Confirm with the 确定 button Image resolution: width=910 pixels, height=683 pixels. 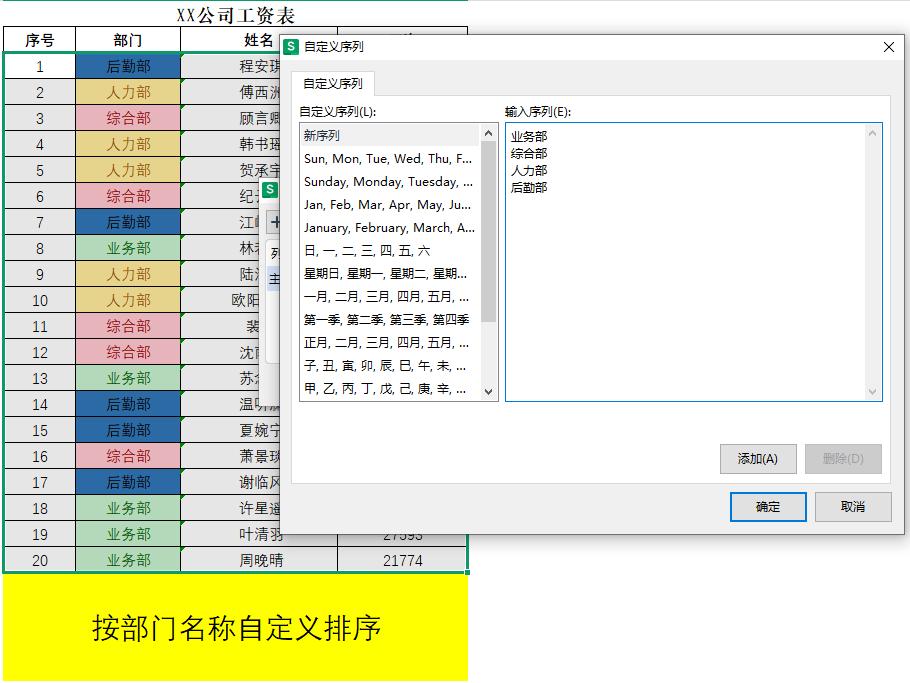[x=768, y=507]
